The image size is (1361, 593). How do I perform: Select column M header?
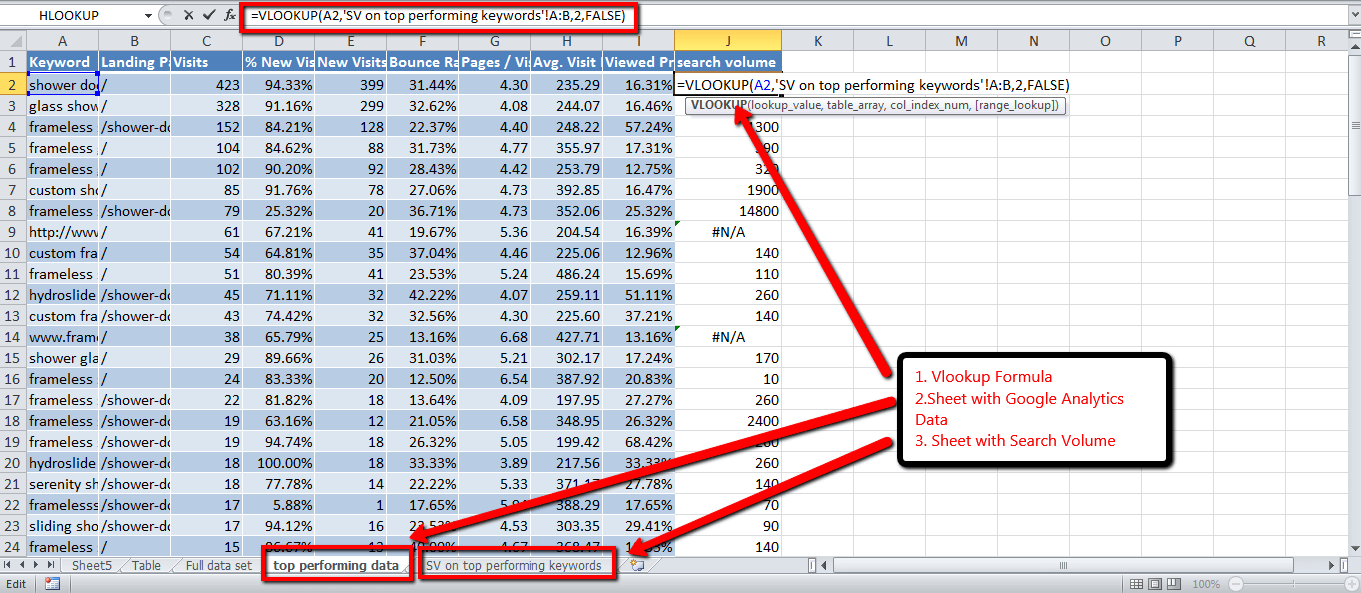(x=961, y=41)
